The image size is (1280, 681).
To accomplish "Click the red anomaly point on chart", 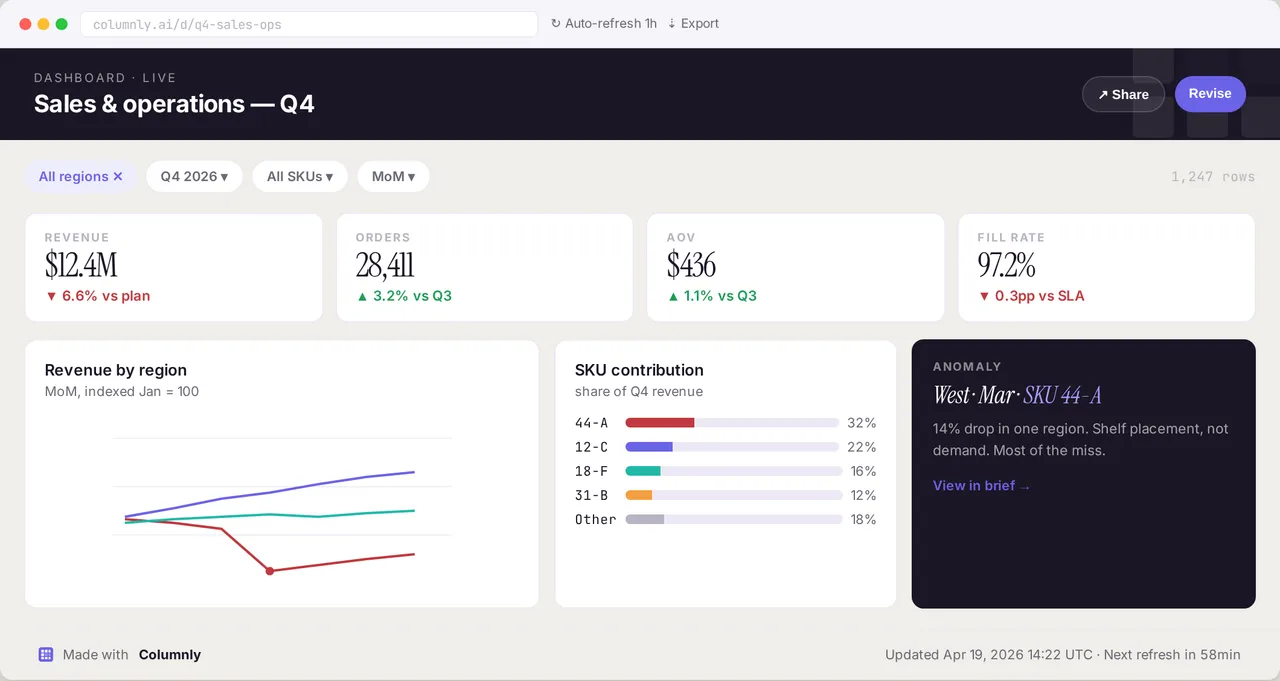I will pos(269,571).
